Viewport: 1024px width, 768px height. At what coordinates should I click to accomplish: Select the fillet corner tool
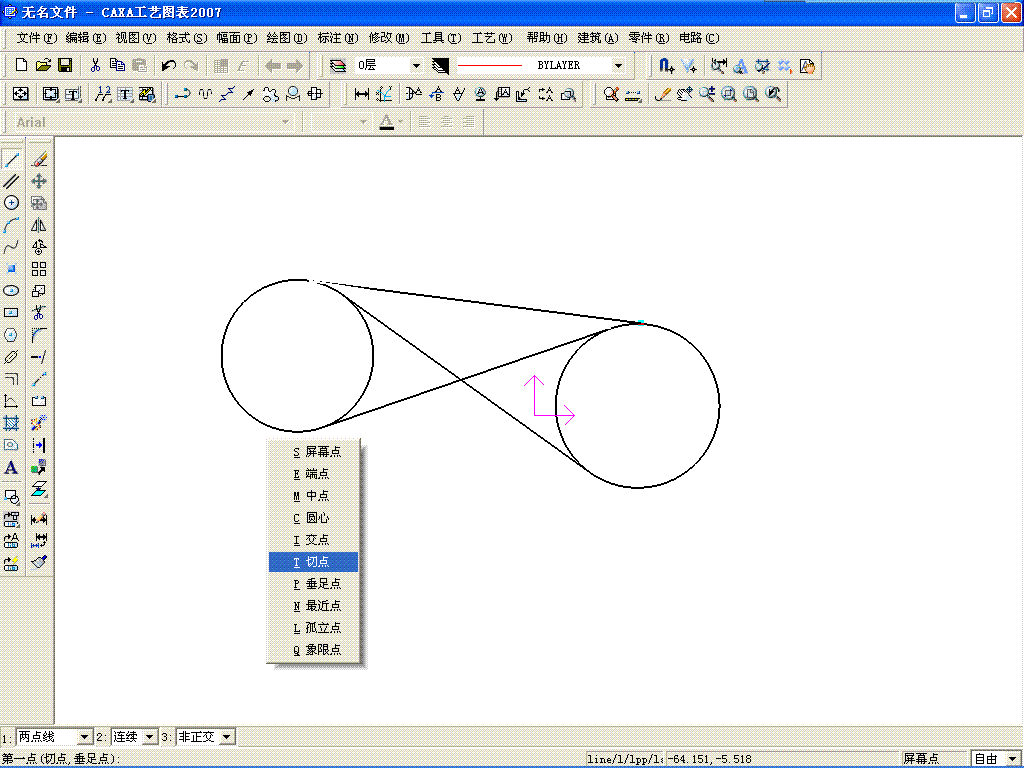pyautogui.click(x=39, y=335)
